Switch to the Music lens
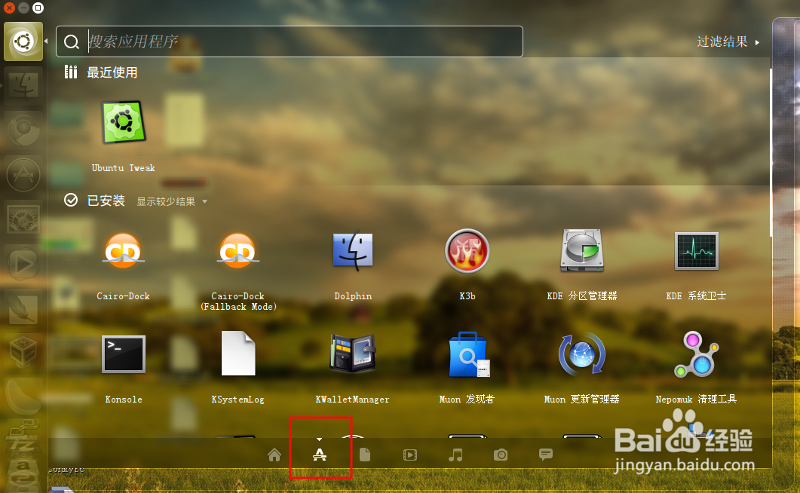This screenshot has width=800, height=493. click(x=455, y=455)
